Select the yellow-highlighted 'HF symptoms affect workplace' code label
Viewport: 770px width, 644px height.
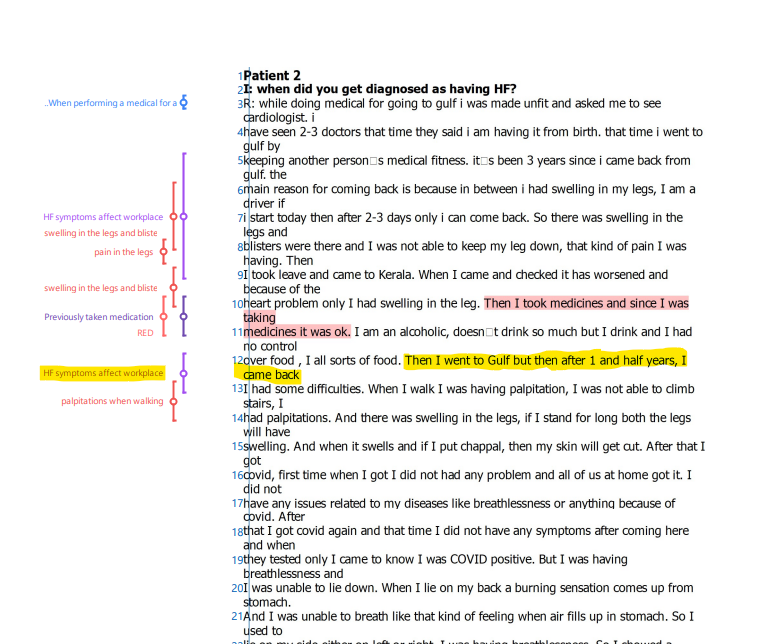(102, 373)
